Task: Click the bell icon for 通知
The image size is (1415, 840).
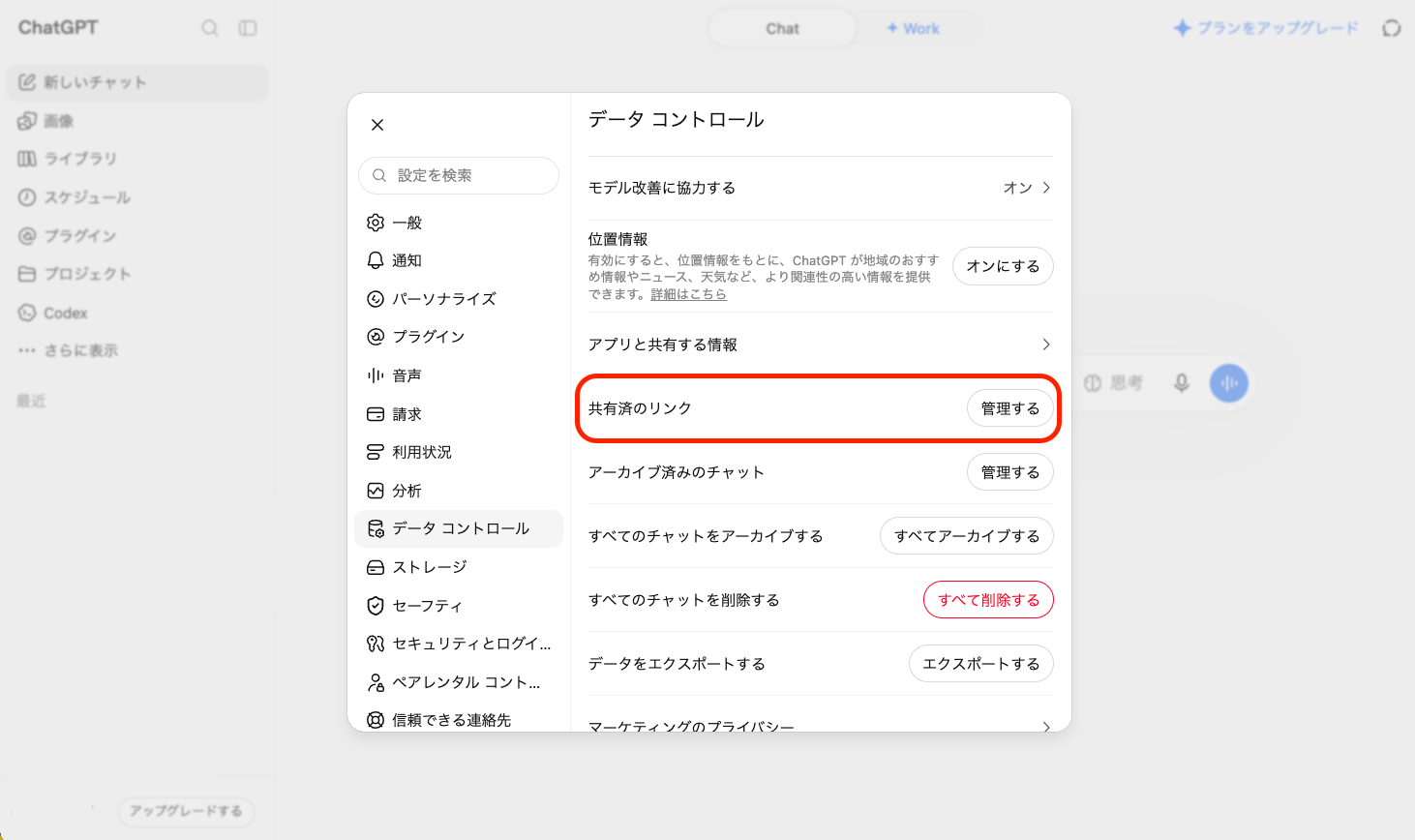Action: coord(376,260)
